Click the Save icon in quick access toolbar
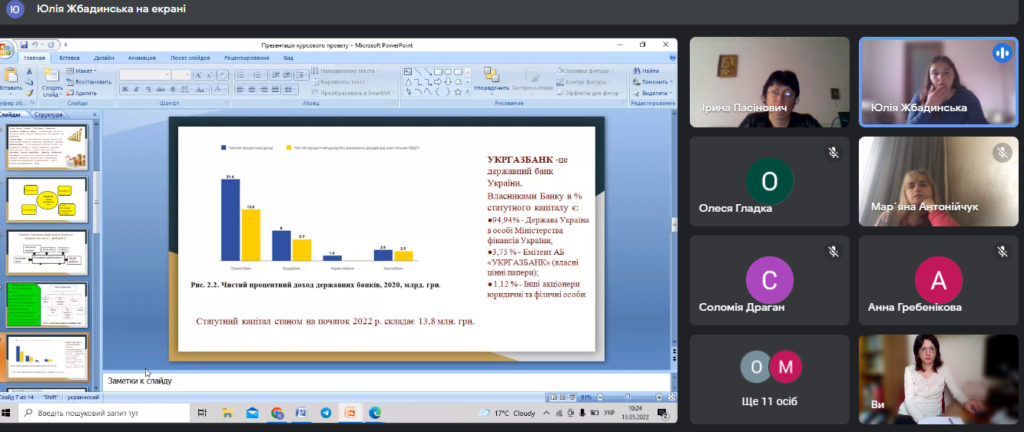The height and width of the screenshot is (432, 1024). (24, 45)
